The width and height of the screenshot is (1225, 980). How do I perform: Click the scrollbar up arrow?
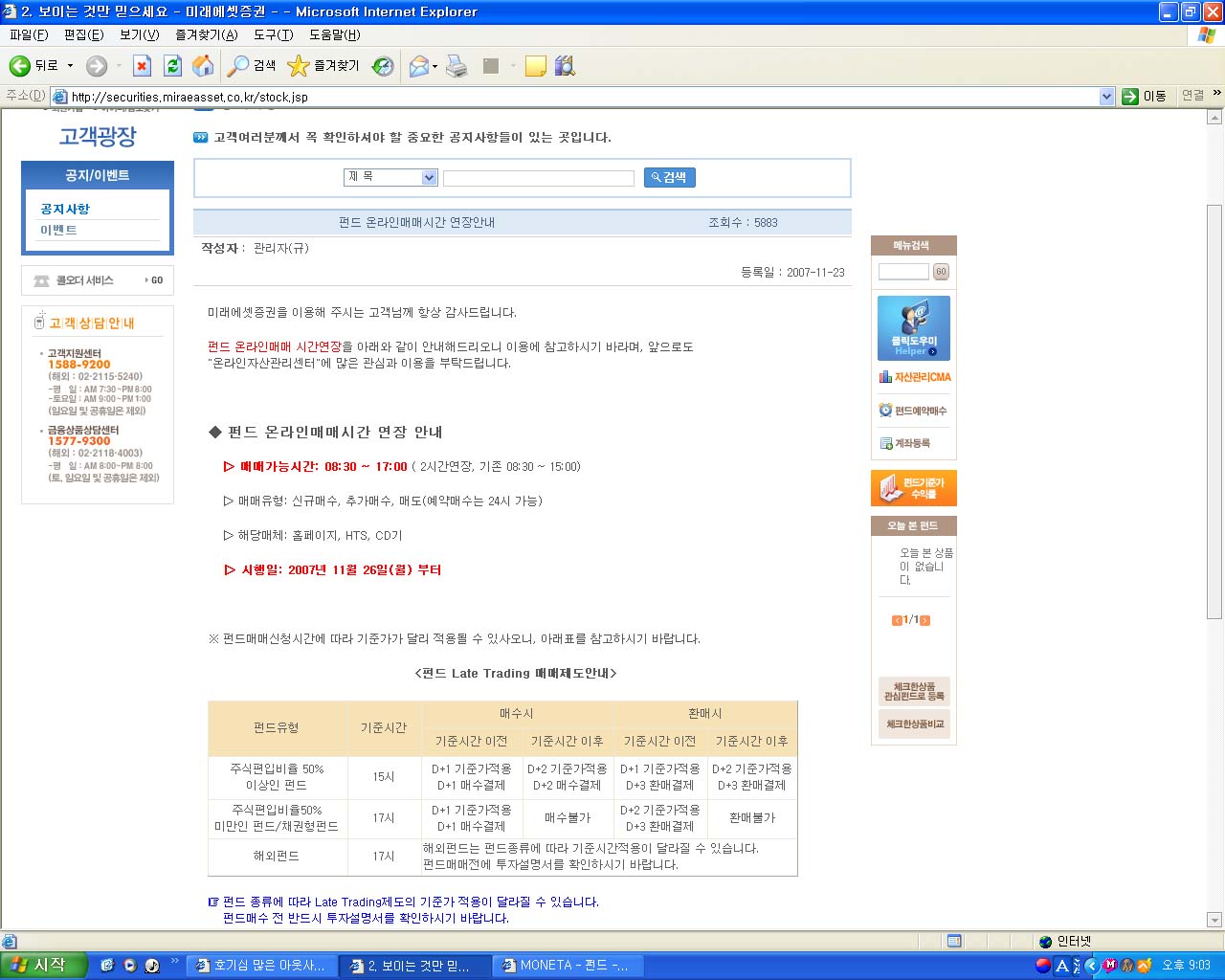[x=1214, y=118]
